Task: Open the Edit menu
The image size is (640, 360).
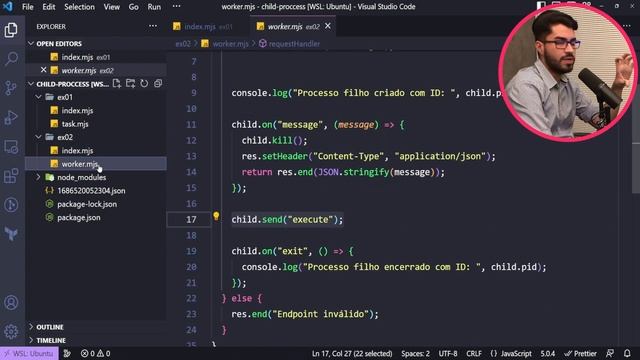Action: pyautogui.click(x=49, y=7)
